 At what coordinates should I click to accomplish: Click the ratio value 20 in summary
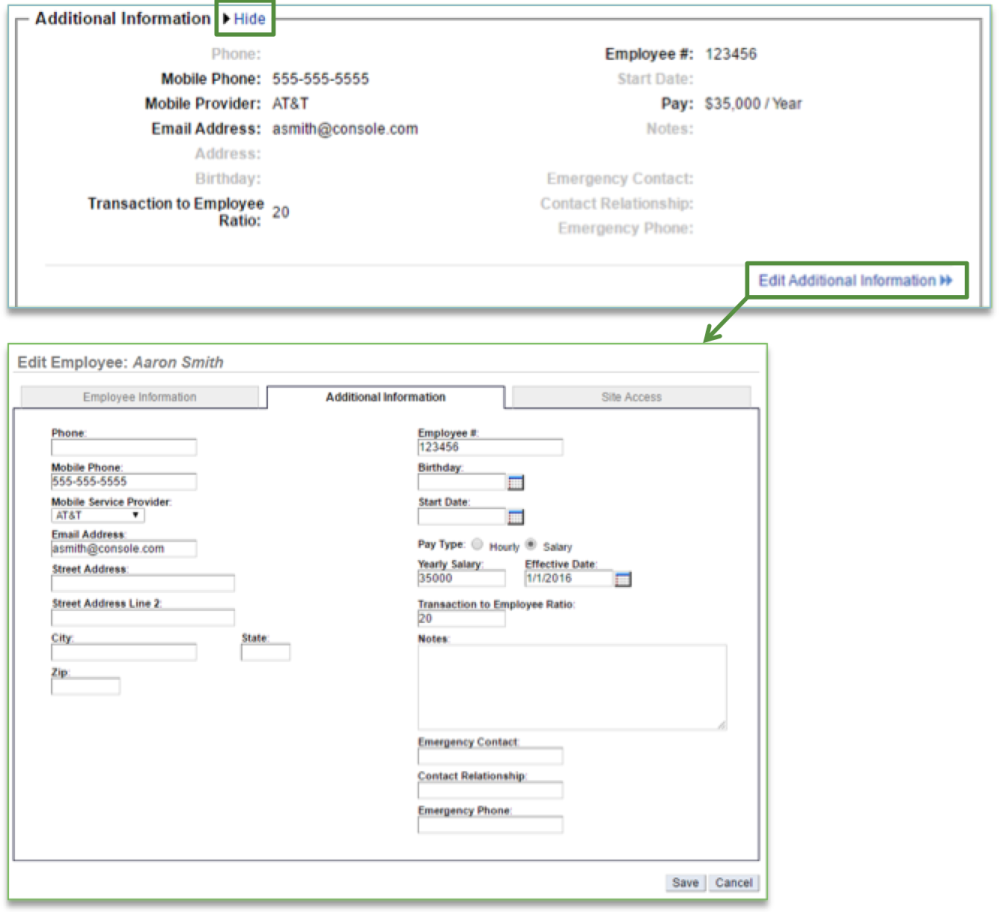click(x=281, y=212)
